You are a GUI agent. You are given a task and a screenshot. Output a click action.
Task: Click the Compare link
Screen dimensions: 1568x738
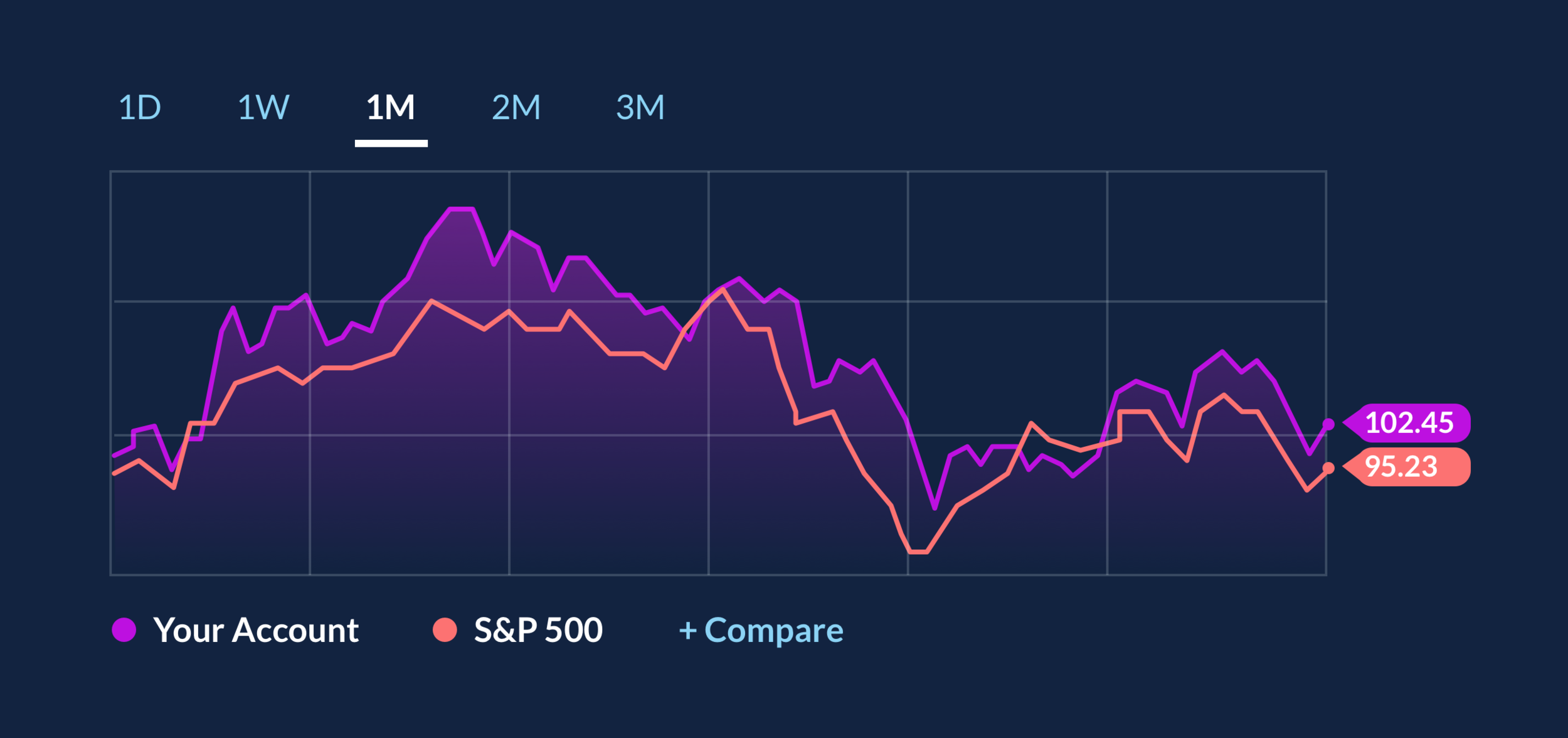tap(773, 630)
